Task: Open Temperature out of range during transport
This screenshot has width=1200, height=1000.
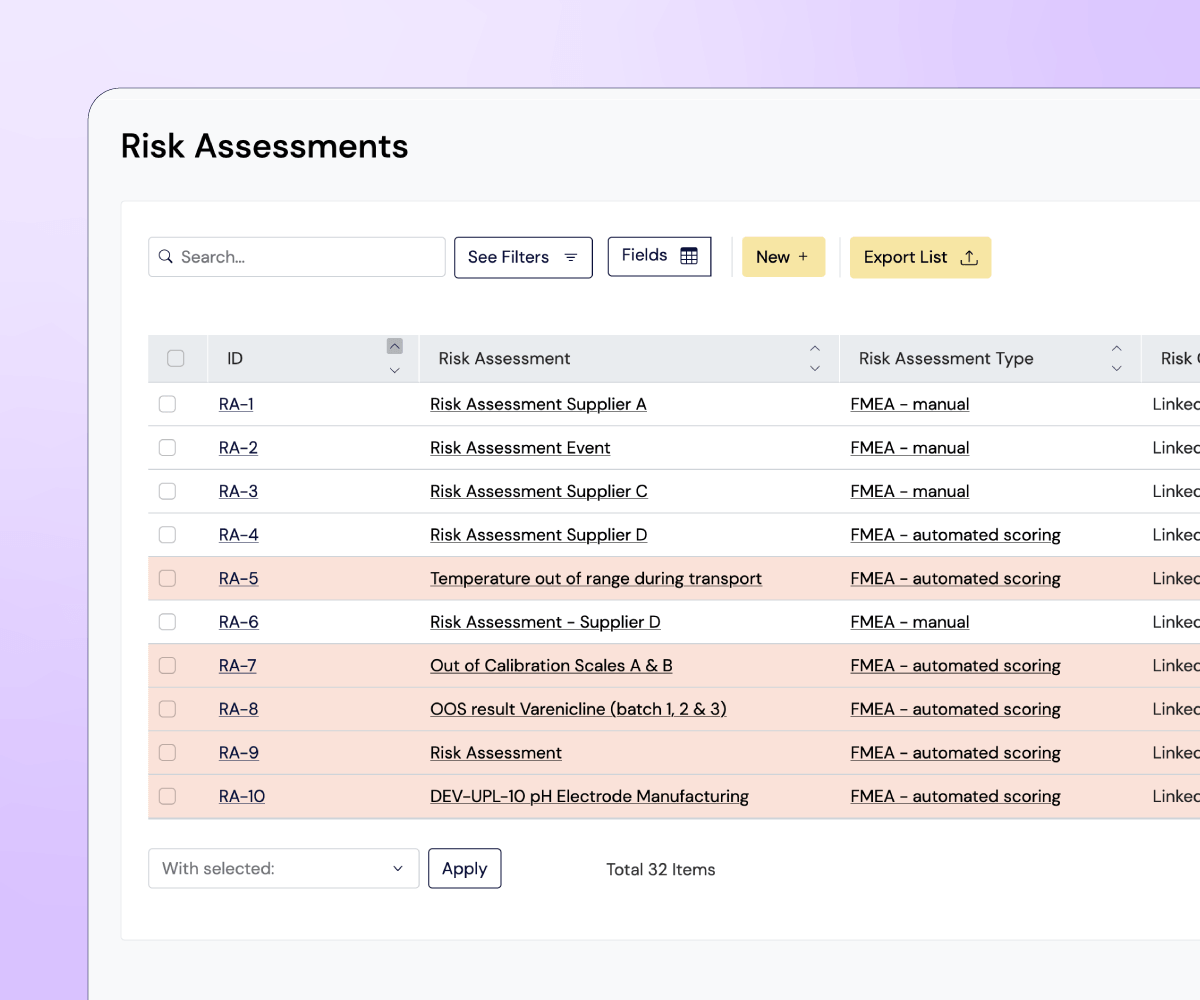Action: click(x=596, y=578)
